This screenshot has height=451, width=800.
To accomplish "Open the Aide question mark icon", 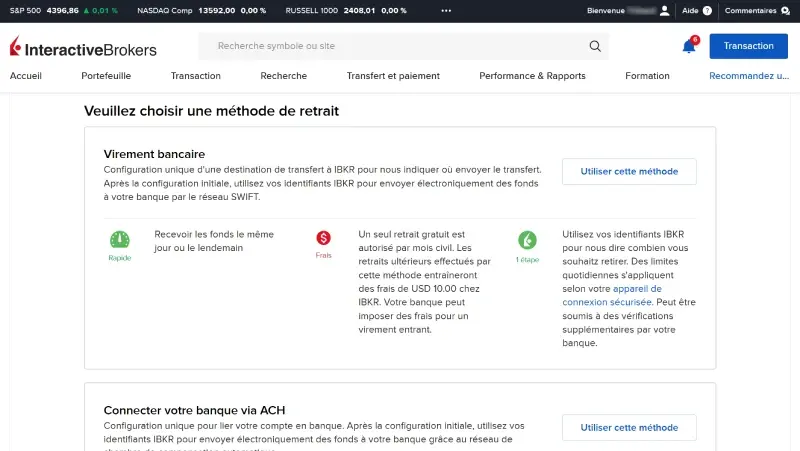I will click(707, 11).
